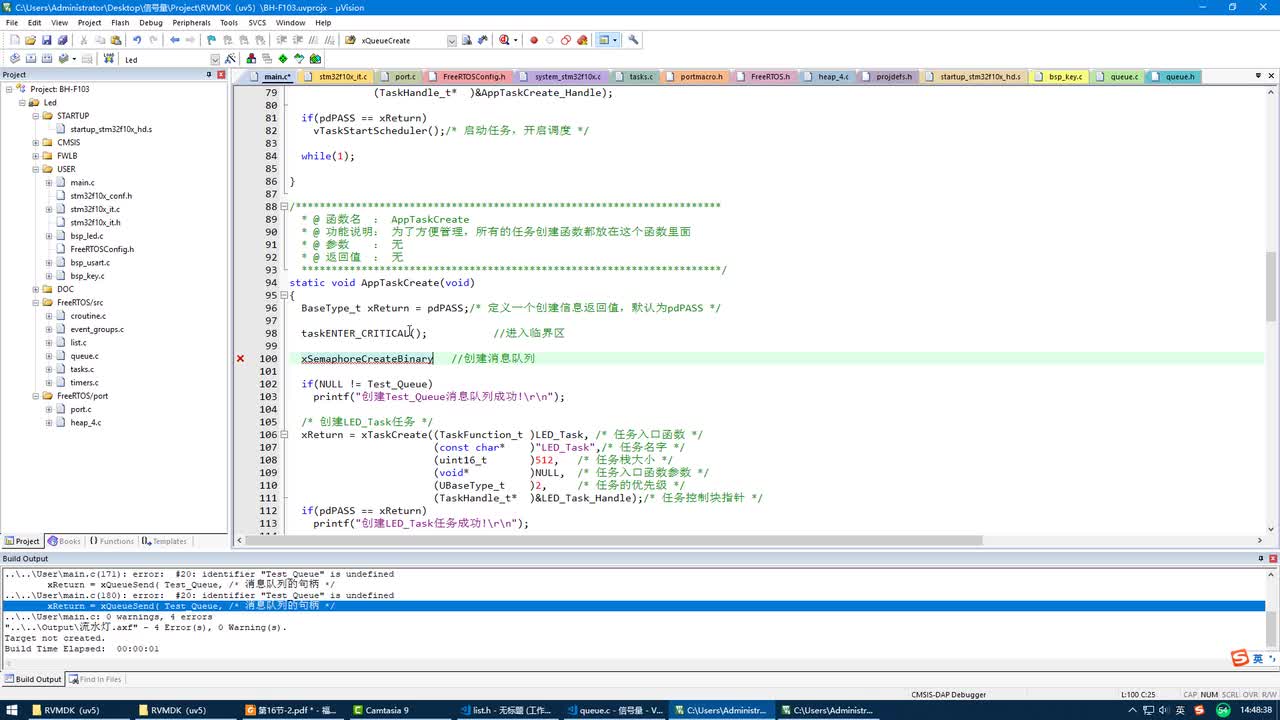Open the Project menu
Viewport: 1280px width, 720px height.
tap(89, 22)
